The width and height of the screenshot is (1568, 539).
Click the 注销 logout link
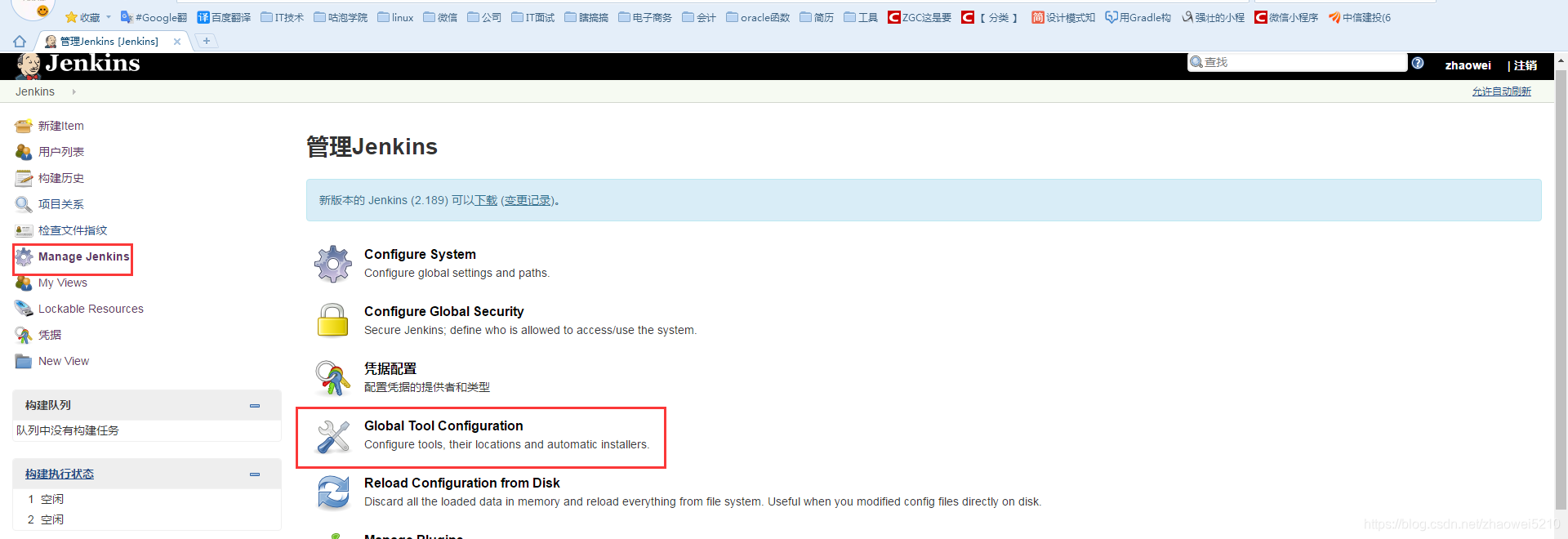(x=1525, y=65)
